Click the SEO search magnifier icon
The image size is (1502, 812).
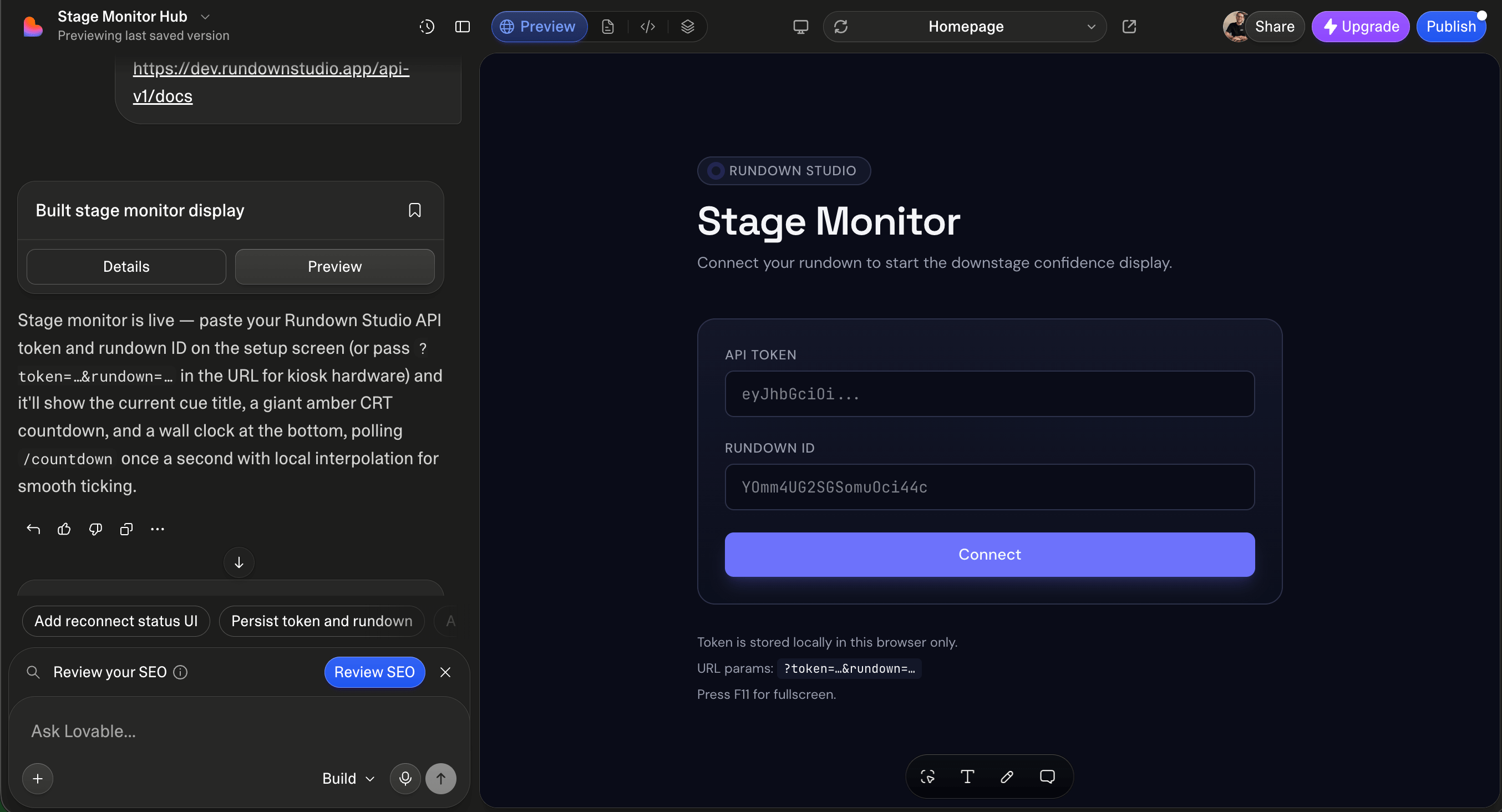(33, 672)
